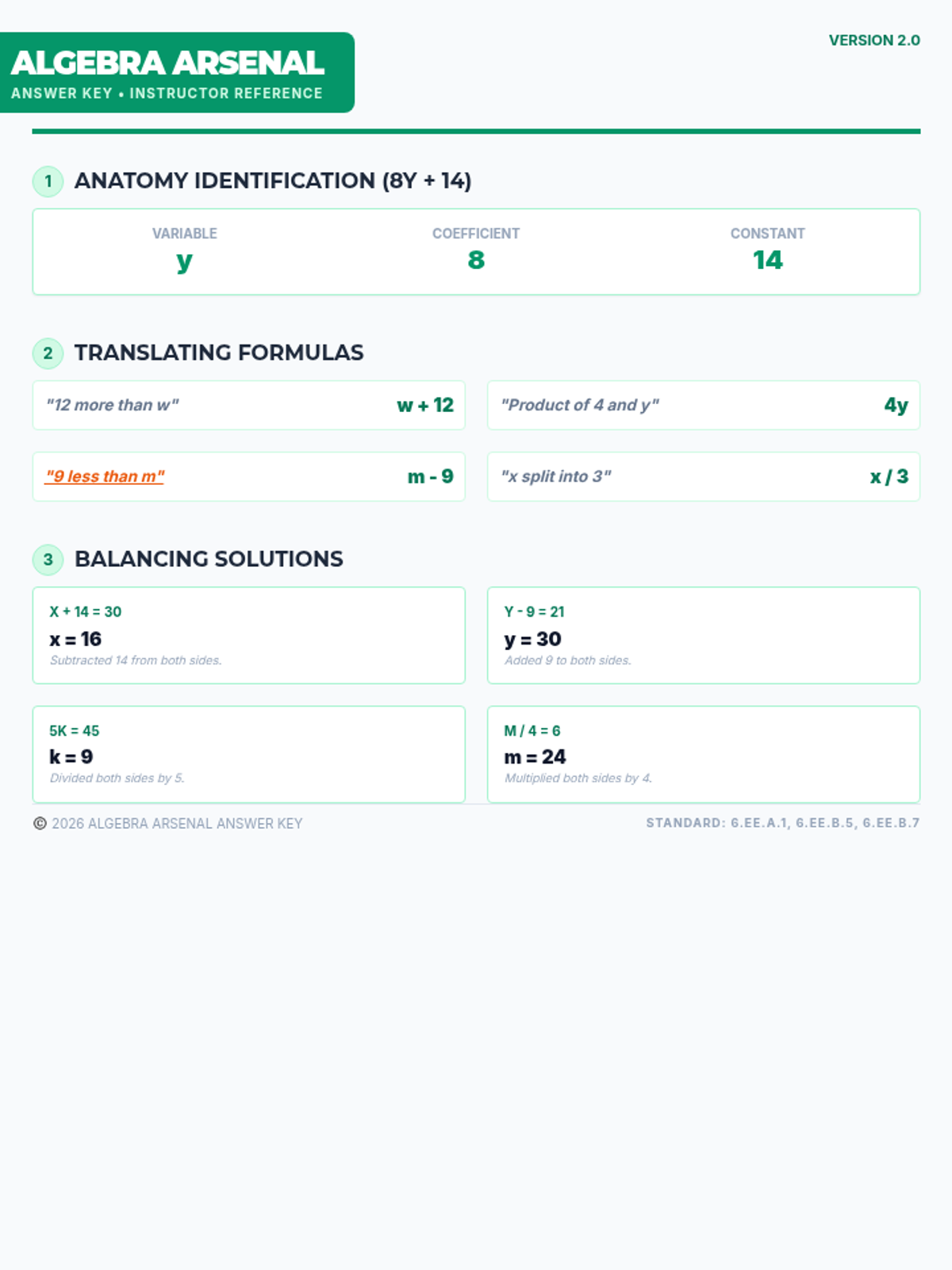This screenshot has width=952, height=1270.
Task: Select the Coefficient 8 value
Action: pyautogui.click(x=476, y=260)
